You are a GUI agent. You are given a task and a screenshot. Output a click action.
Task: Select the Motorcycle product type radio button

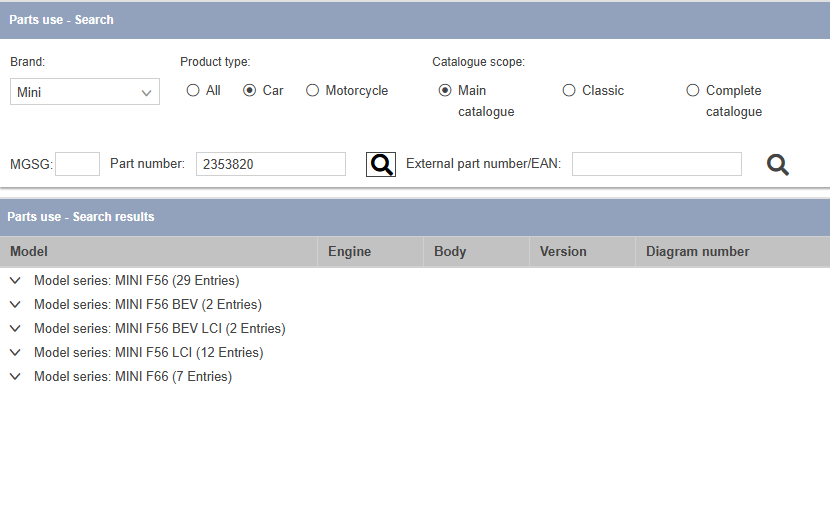[312, 90]
